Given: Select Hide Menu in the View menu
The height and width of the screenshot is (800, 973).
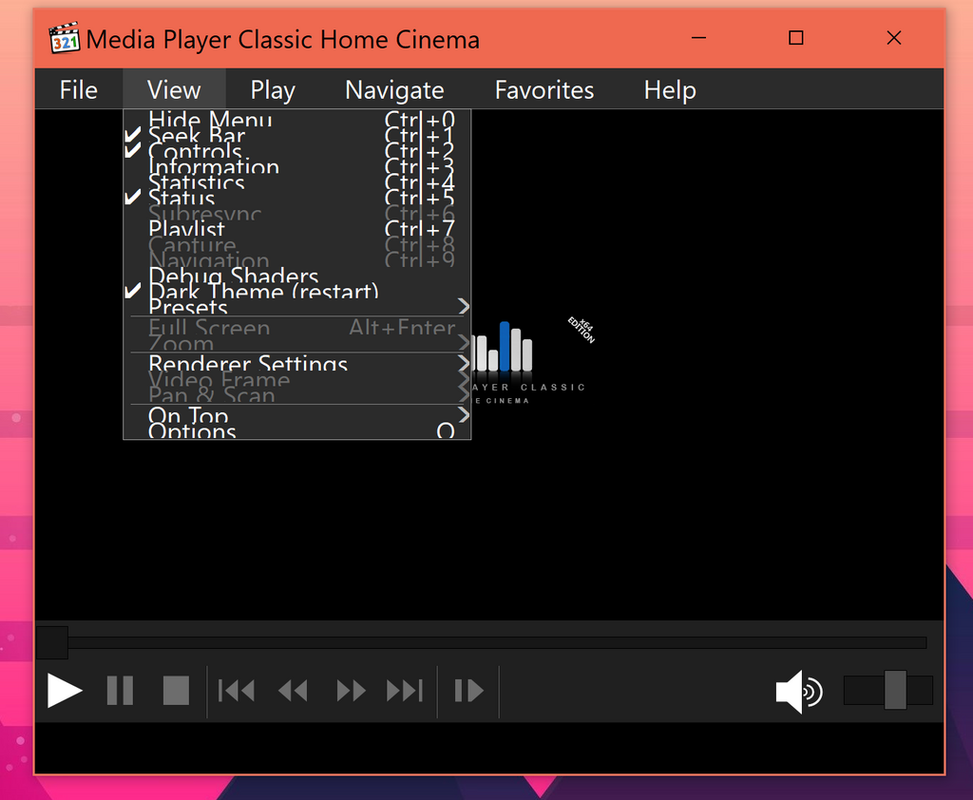Looking at the screenshot, I should (x=297, y=119).
